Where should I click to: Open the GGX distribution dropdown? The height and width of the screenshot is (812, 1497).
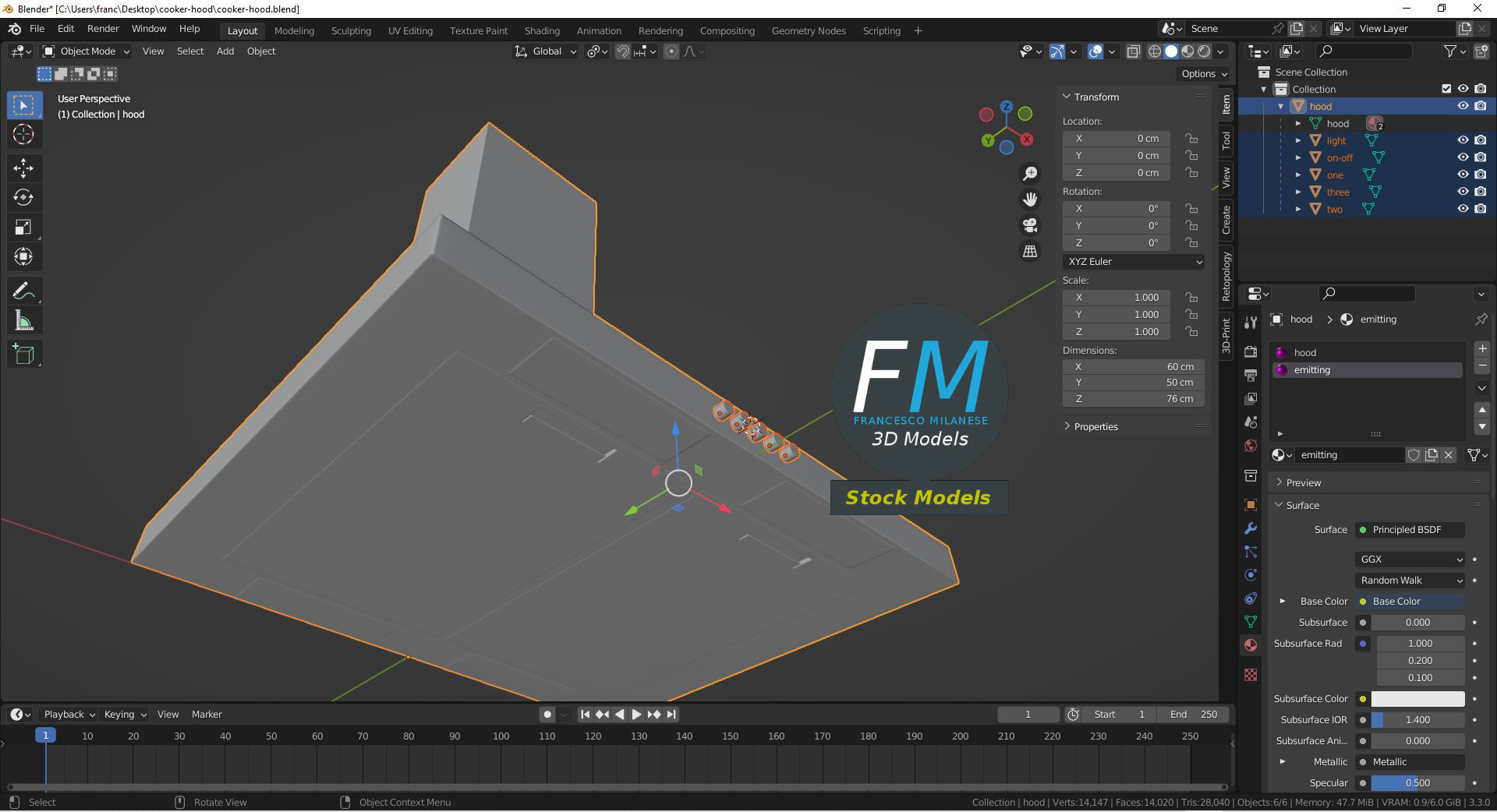(x=1410, y=560)
